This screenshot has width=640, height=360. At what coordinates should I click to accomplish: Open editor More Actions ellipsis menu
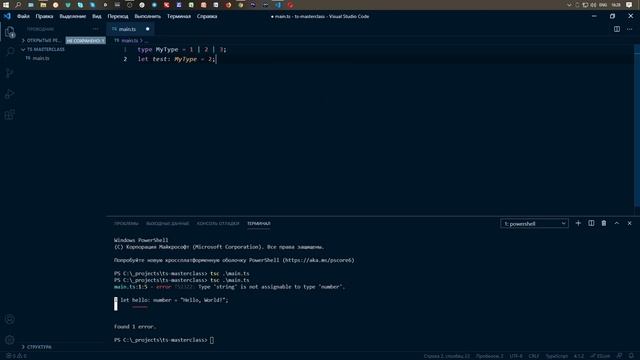629,29
